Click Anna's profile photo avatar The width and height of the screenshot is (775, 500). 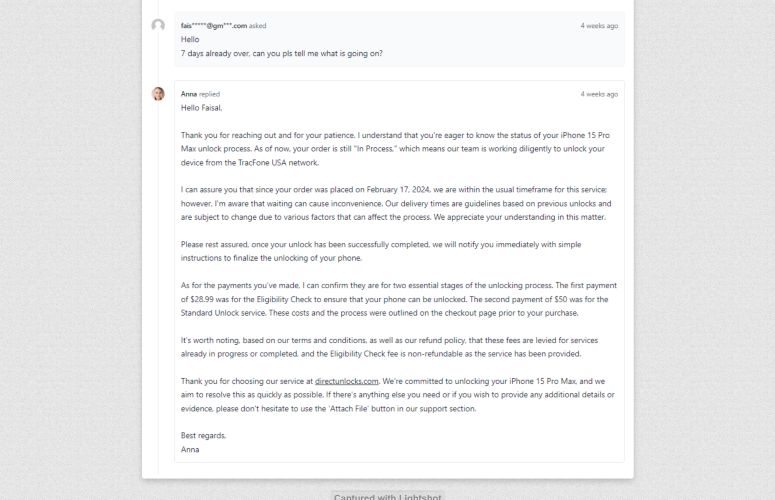click(158, 94)
